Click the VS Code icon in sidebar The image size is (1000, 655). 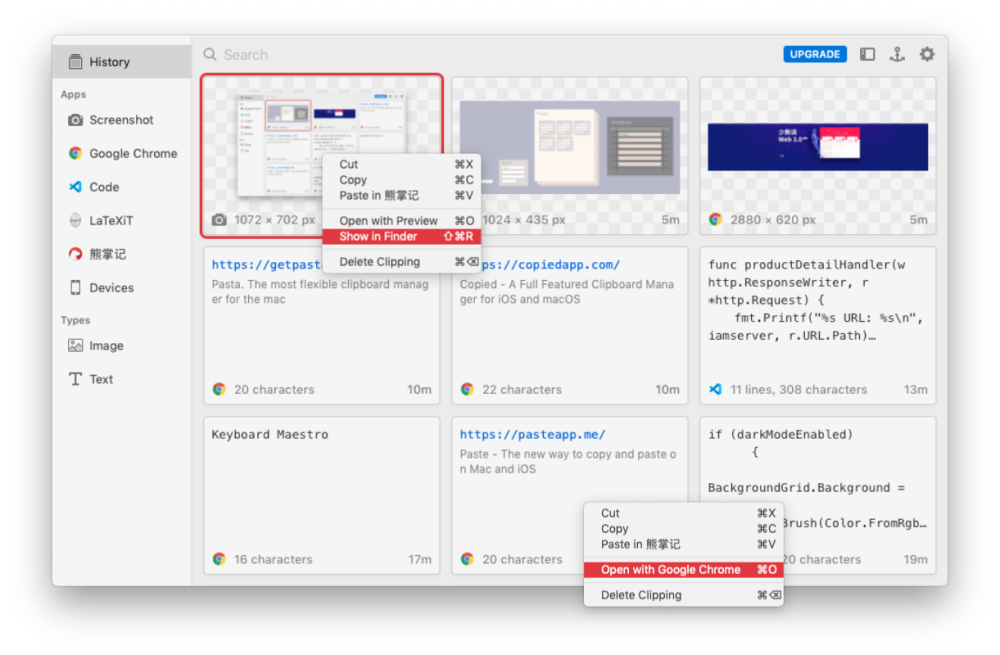tap(75, 187)
